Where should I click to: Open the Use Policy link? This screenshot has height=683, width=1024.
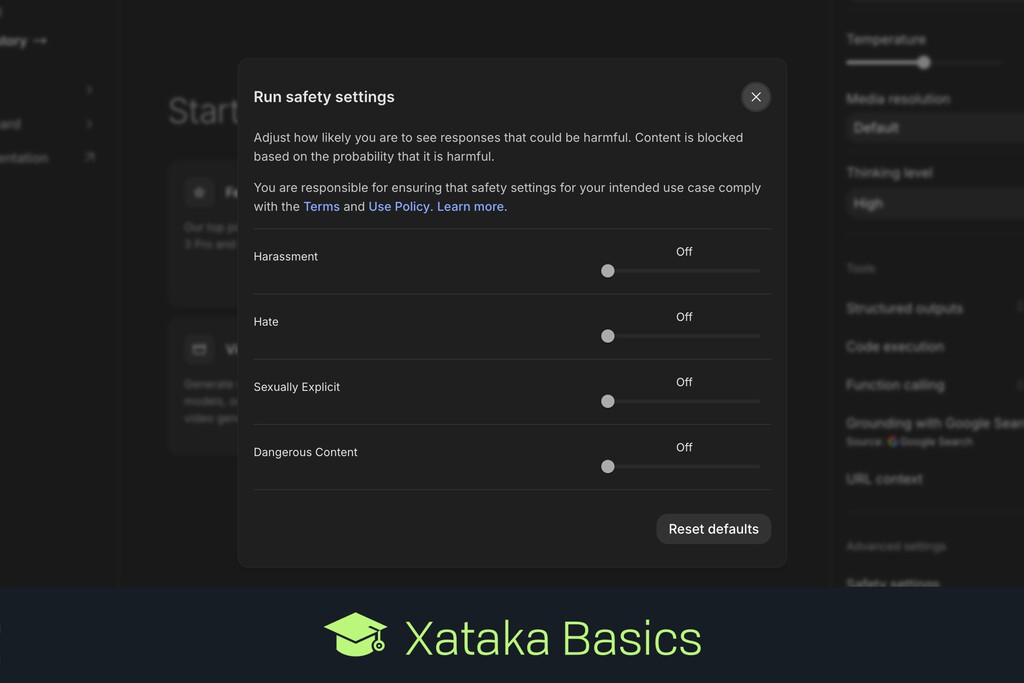(x=399, y=207)
